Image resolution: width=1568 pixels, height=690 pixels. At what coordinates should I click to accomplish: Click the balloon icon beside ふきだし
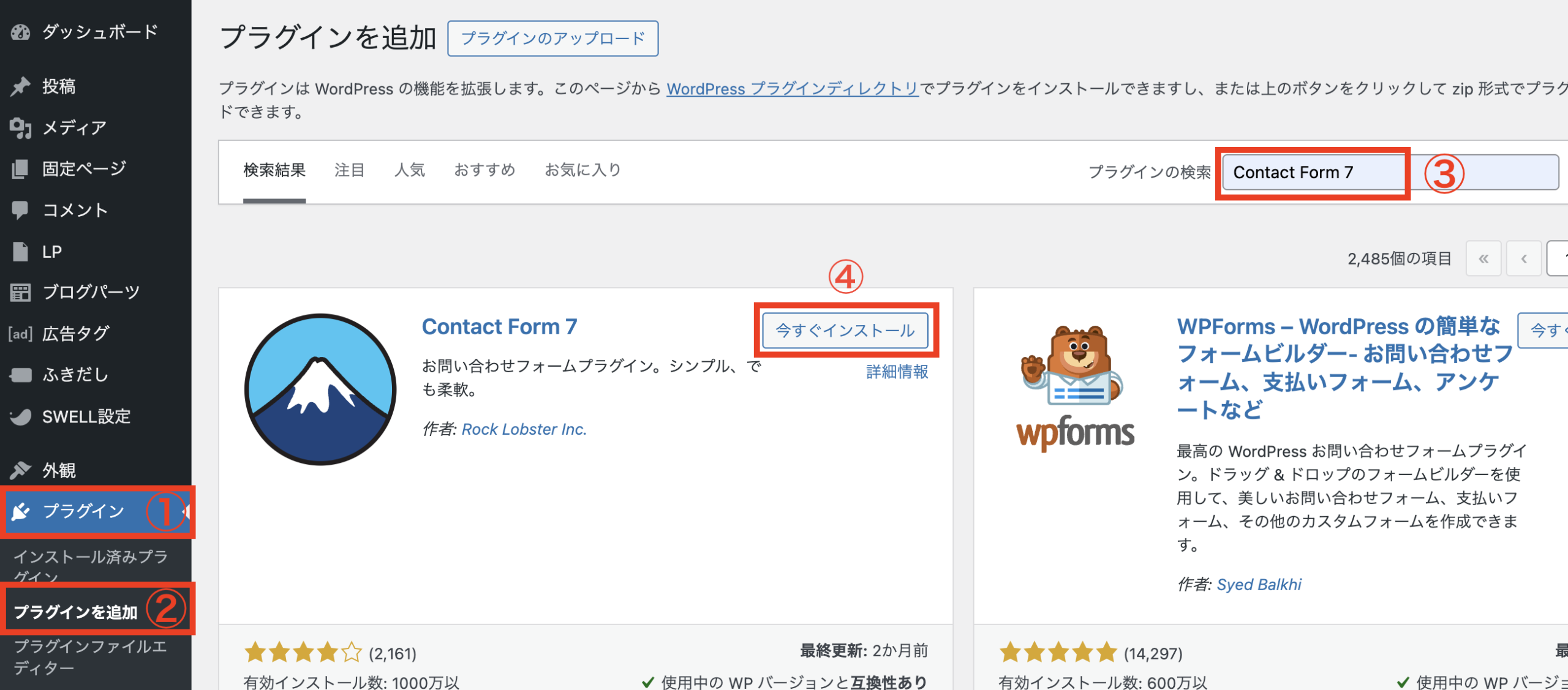(20, 375)
